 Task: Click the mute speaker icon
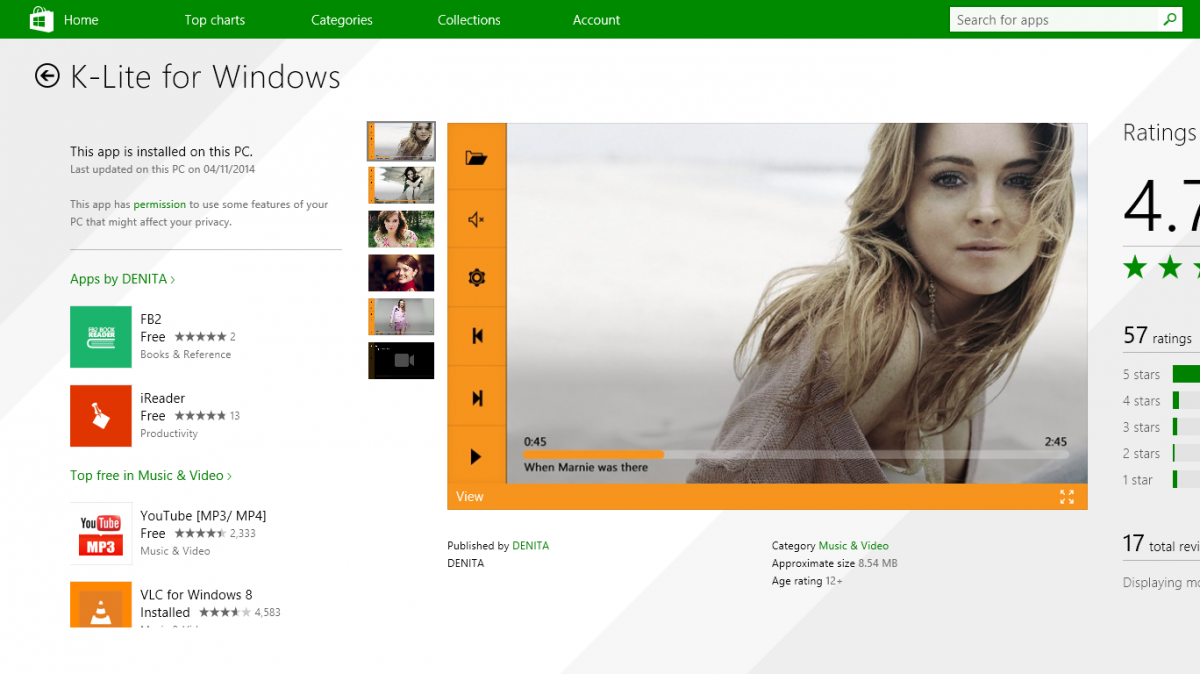tap(477, 219)
